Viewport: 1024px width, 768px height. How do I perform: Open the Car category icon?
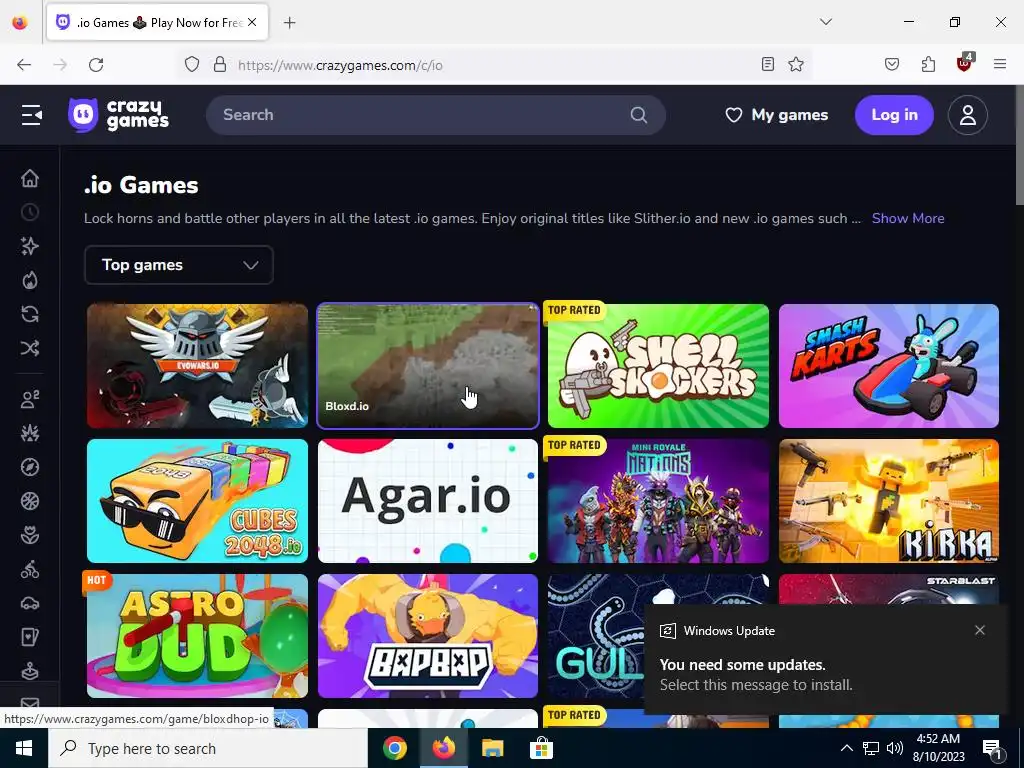(30, 603)
